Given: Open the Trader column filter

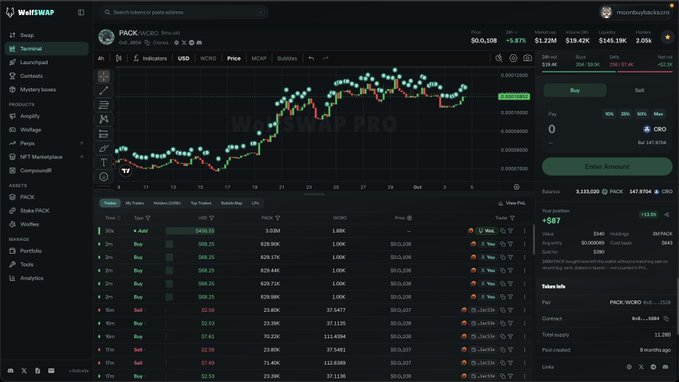Looking at the screenshot, I should [x=512, y=218].
